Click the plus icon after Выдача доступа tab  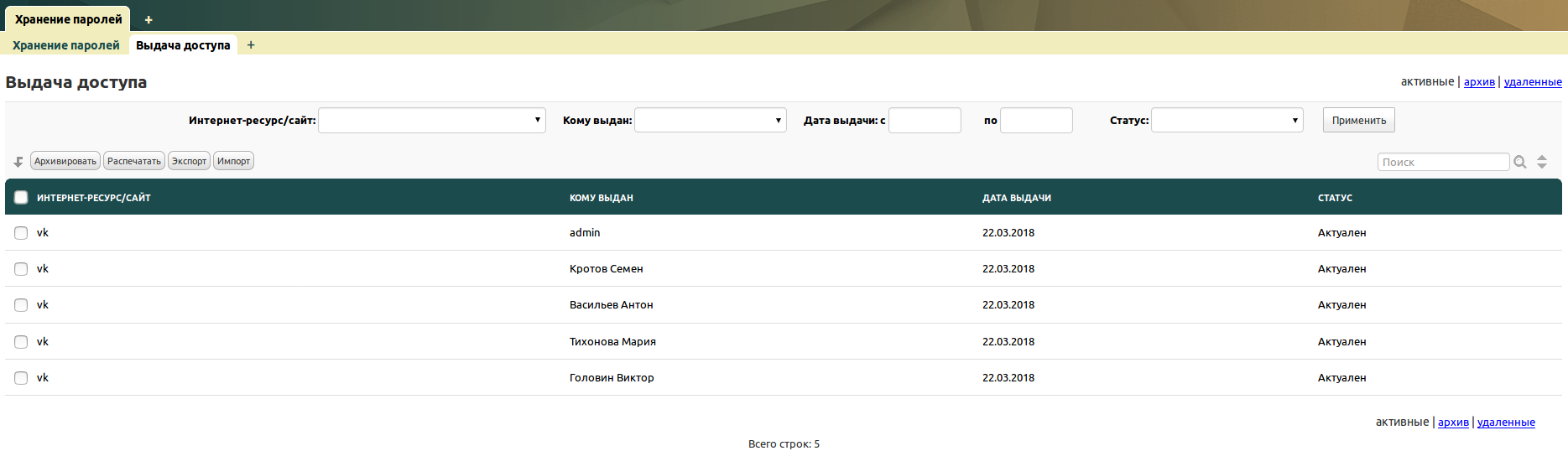(251, 45)
